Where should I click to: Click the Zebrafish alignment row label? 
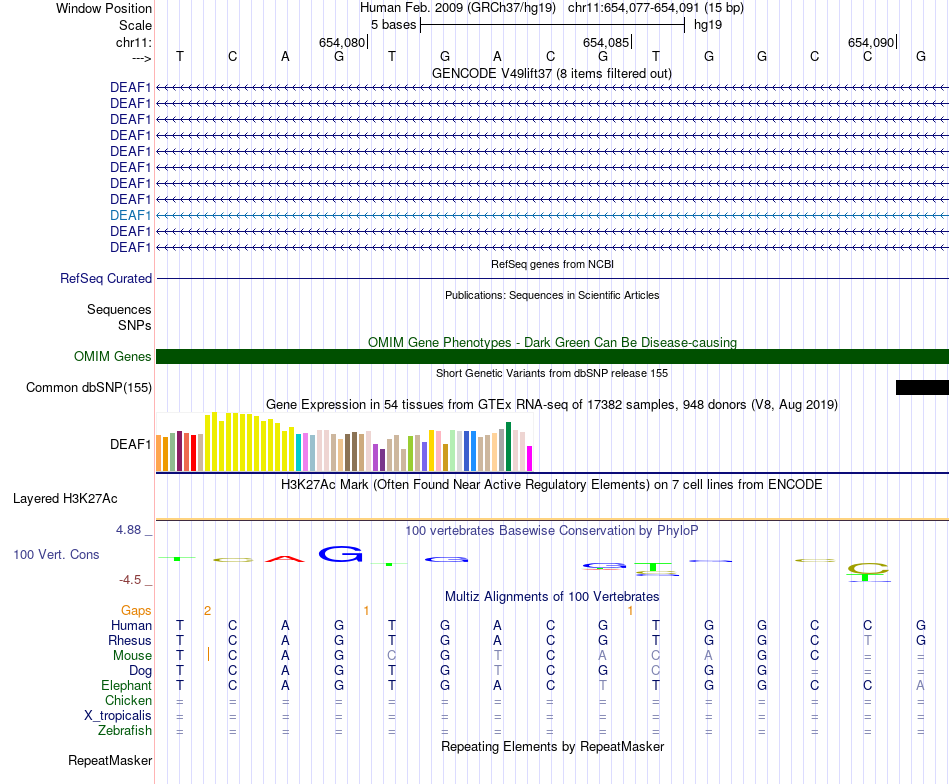tap(125, 730)
